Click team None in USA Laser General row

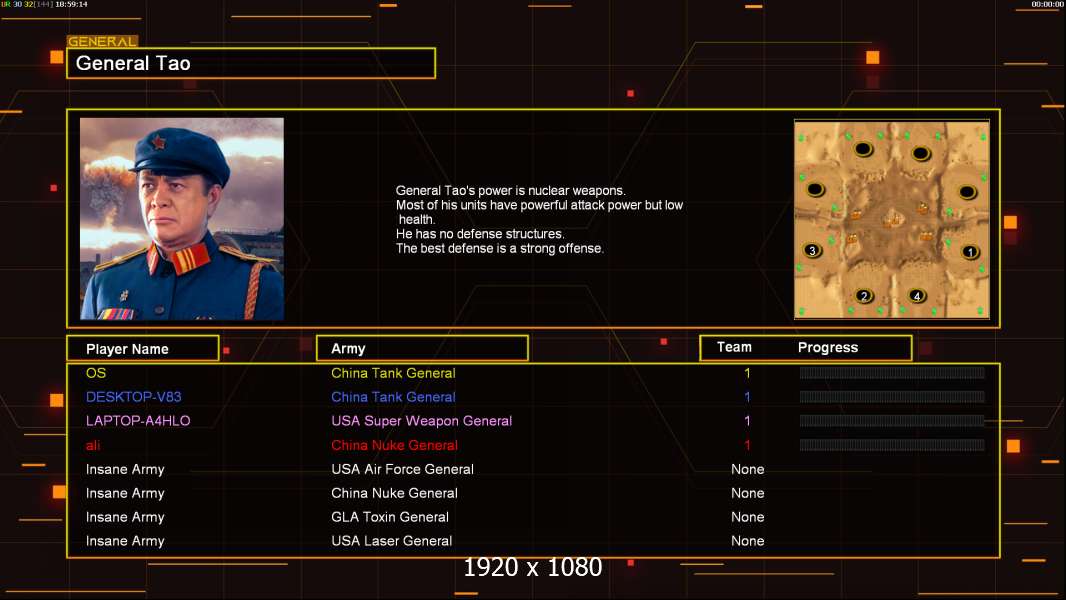pyautogui.click(x=747, y=541)
